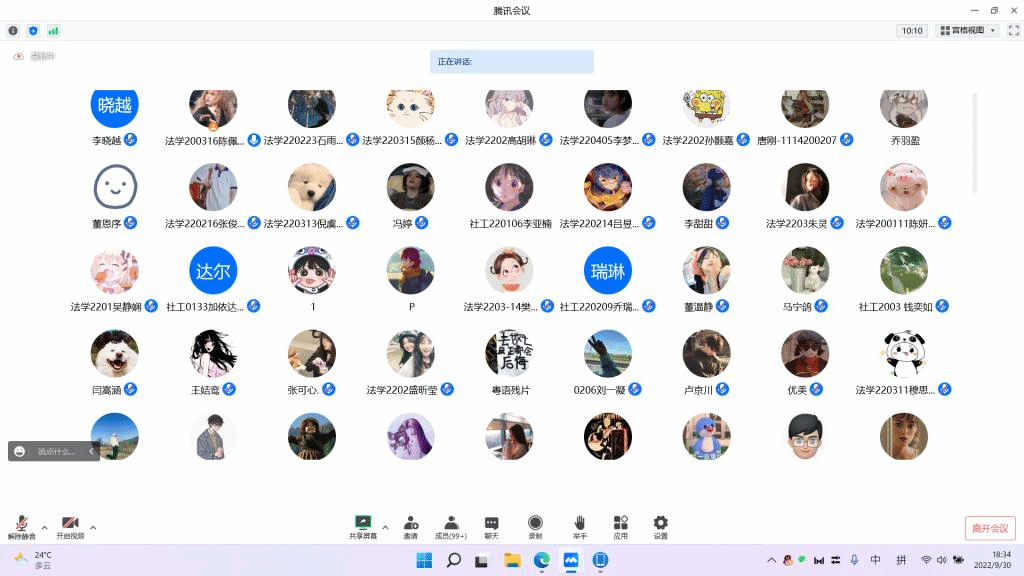The image size is (1024, 576).
Task: Expand the share screen options arrow
Action: 383,523
